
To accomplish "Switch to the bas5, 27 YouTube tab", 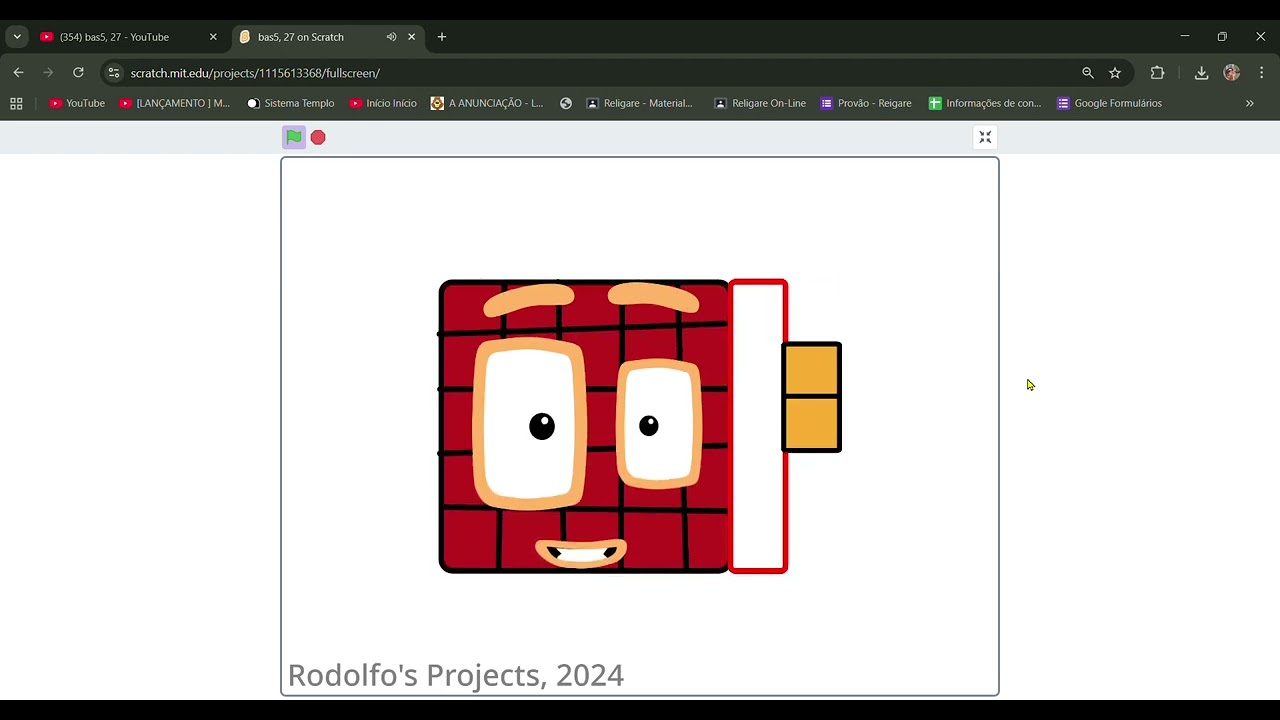I will [130, 37].
